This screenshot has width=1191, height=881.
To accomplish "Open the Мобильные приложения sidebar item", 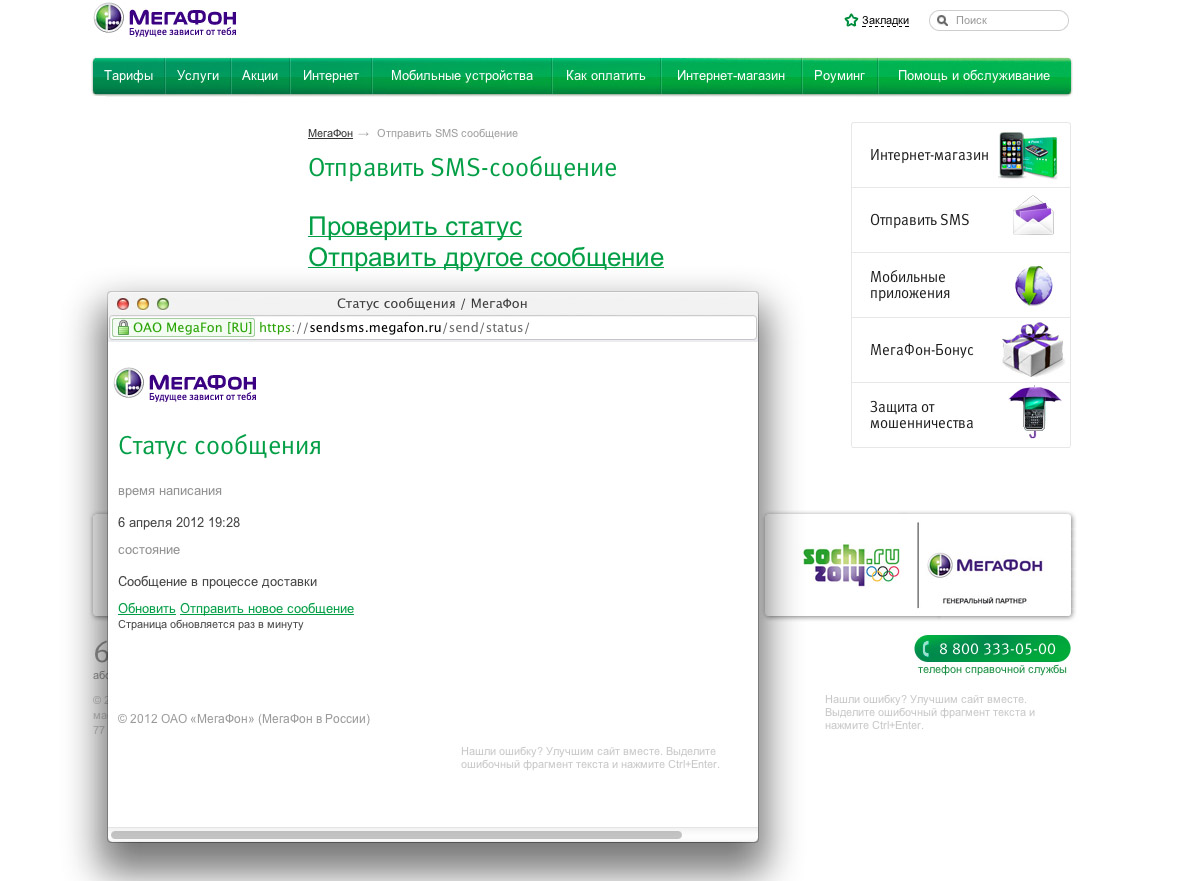I will [x=961, y=286].
